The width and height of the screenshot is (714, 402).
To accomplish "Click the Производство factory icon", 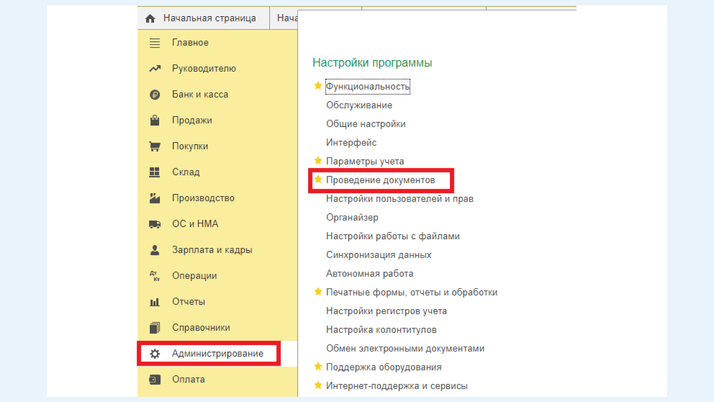I will pyautogui.click(x=155, y=198).
